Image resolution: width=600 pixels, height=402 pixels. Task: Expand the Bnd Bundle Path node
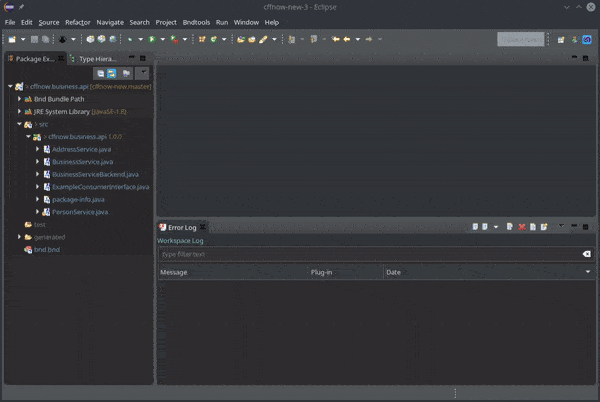(19, 99)
